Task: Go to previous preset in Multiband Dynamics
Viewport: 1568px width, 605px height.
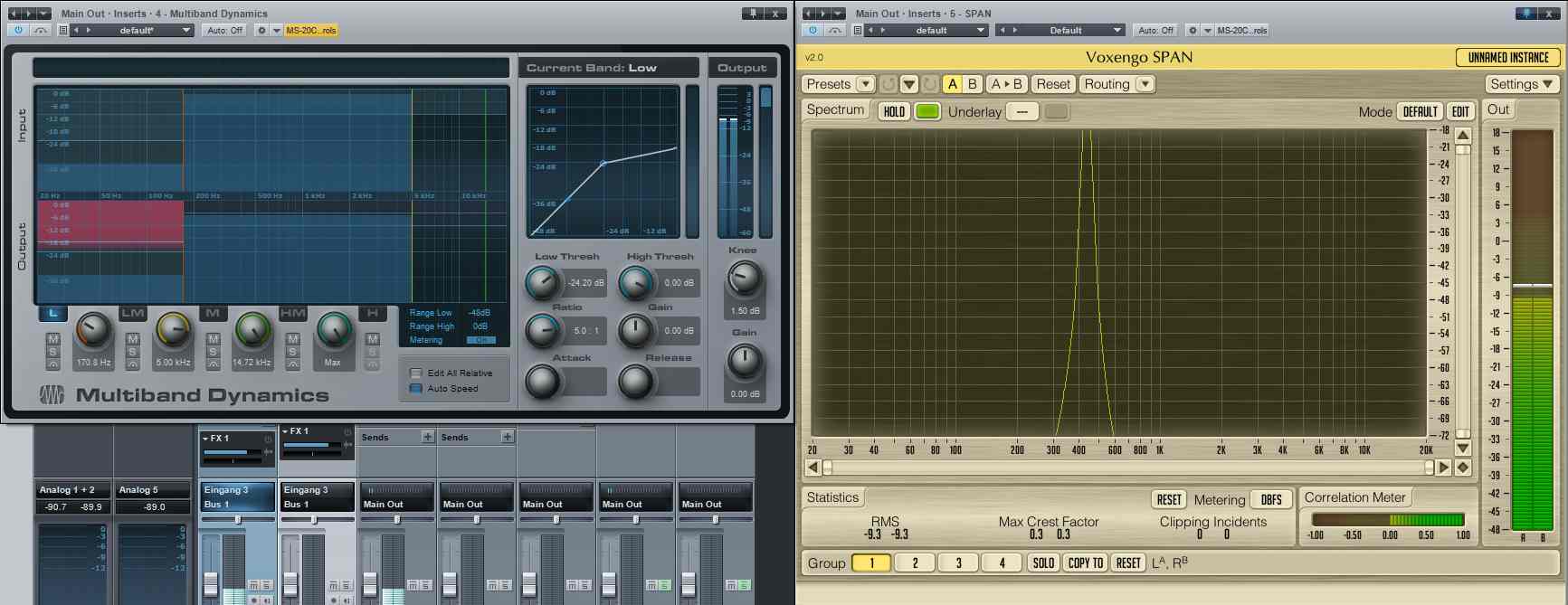Action: tap(77, 30)
